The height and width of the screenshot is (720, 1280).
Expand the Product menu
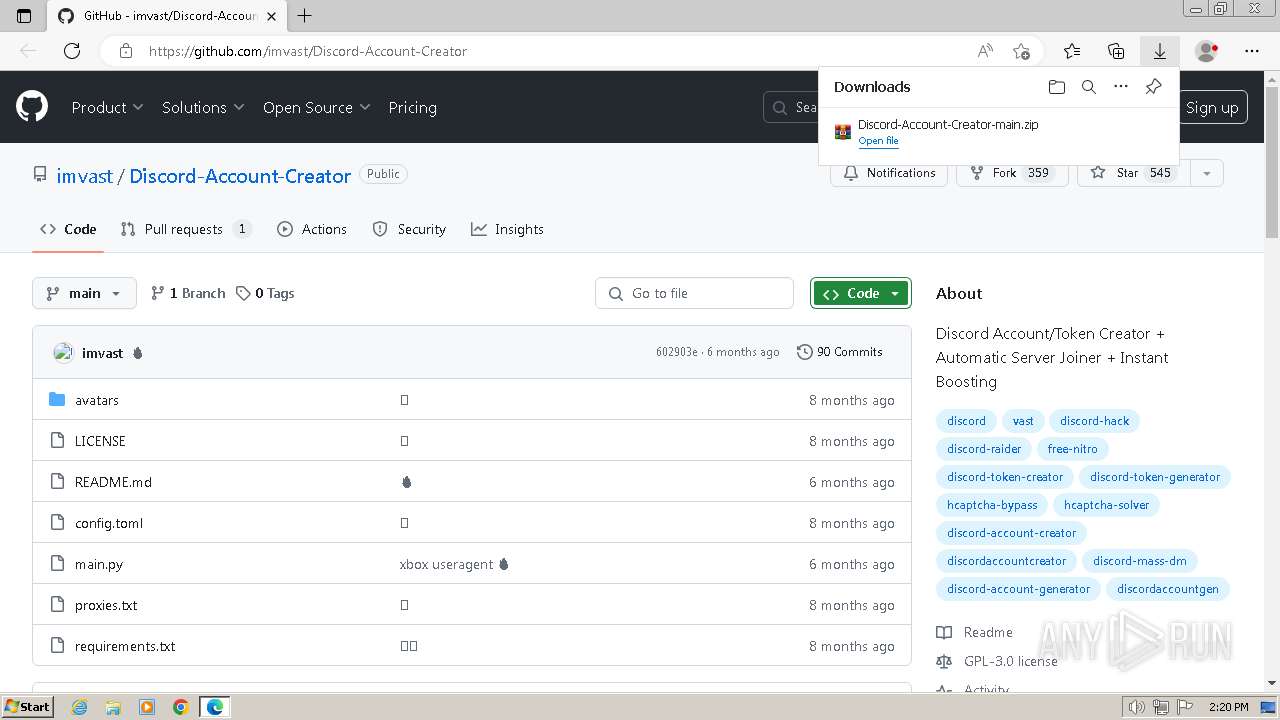(108, 107)
